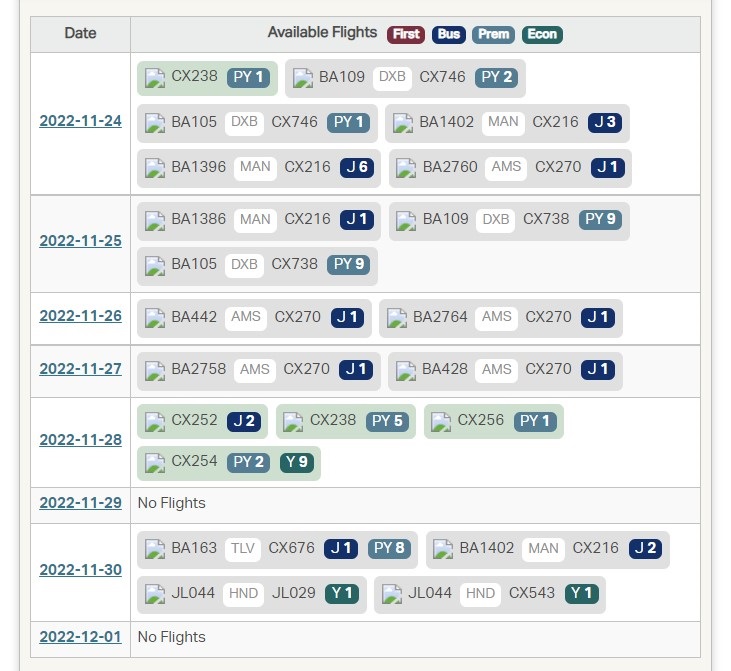731x671 pixels.
Task: Click the MAN layover chip after BA1396
Action: click(255, 167)
